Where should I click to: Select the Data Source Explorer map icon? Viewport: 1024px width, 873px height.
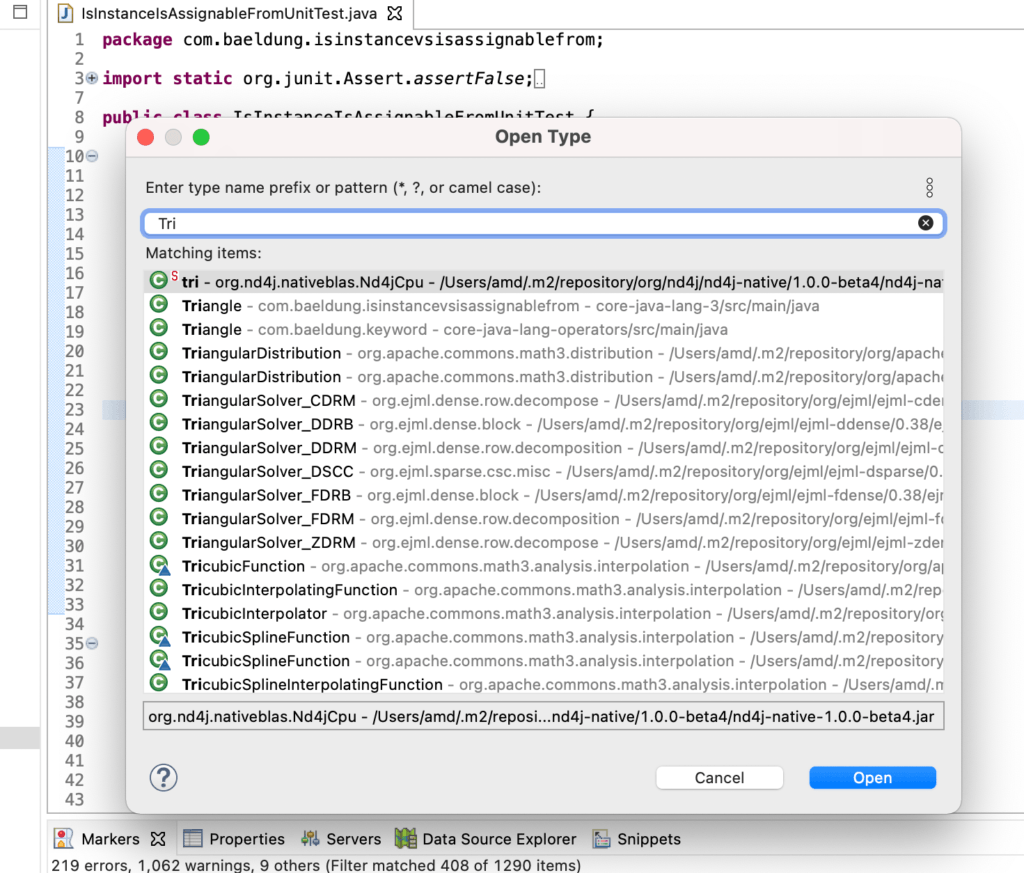[403, 839]
